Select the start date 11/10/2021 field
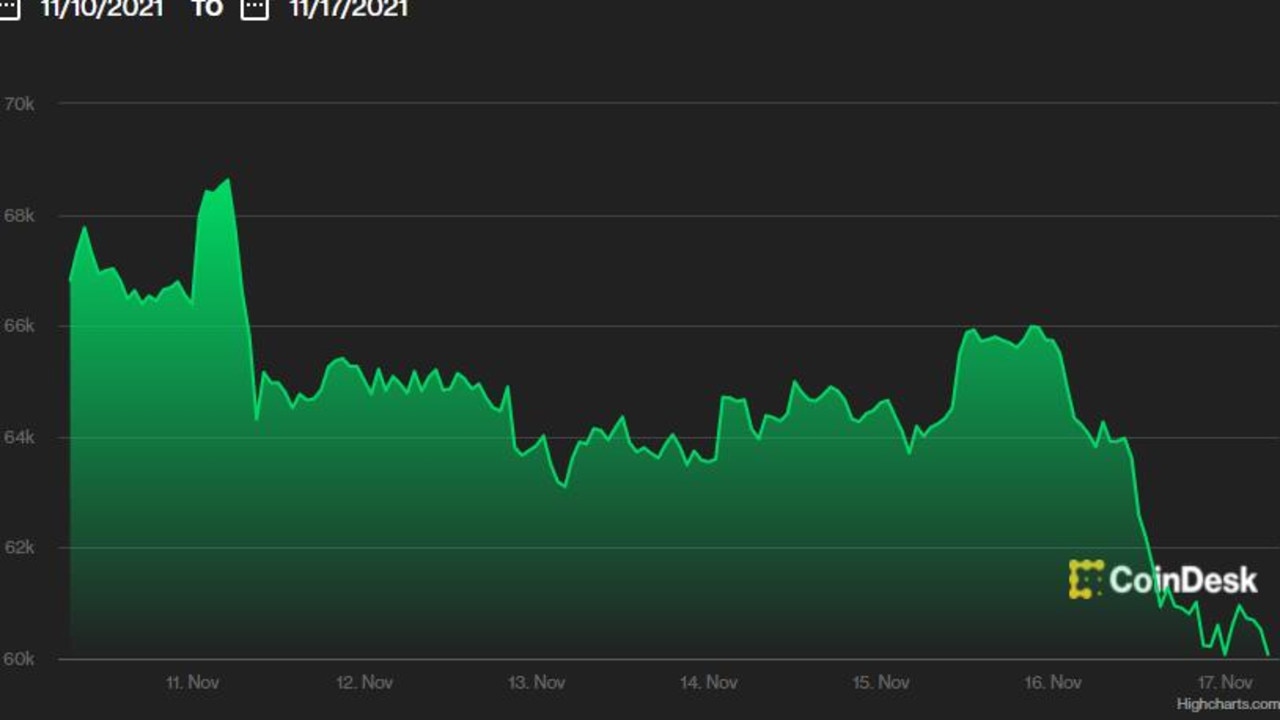The image size is (1280, 720). pos(101,9)
